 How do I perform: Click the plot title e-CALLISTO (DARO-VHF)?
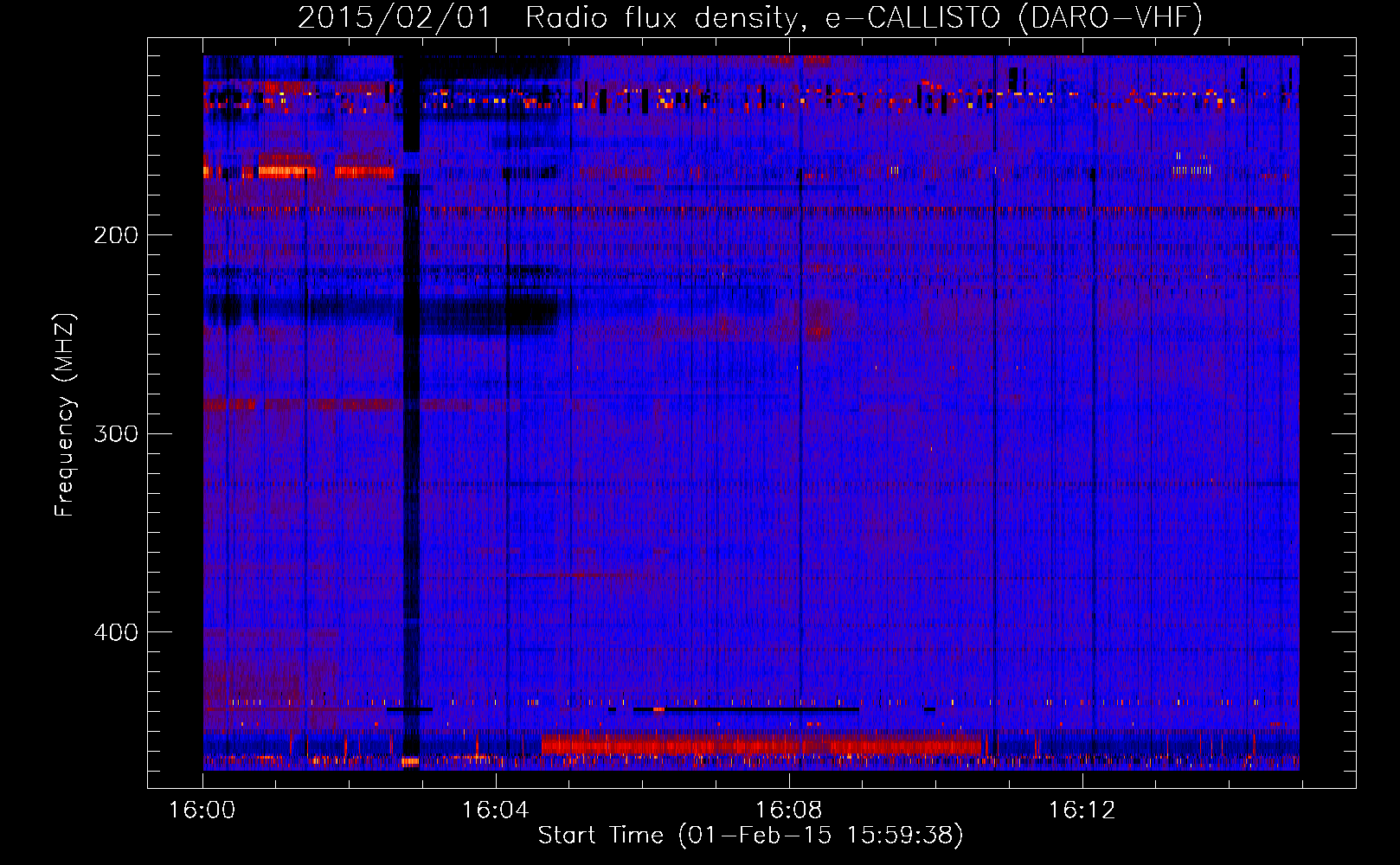[1013, 17]
